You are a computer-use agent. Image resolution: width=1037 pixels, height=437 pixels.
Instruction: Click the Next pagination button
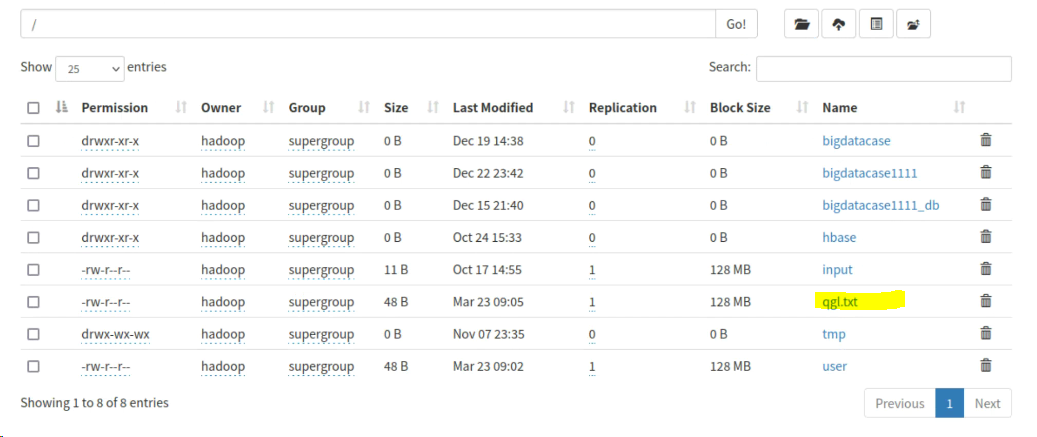coord(987,403)
